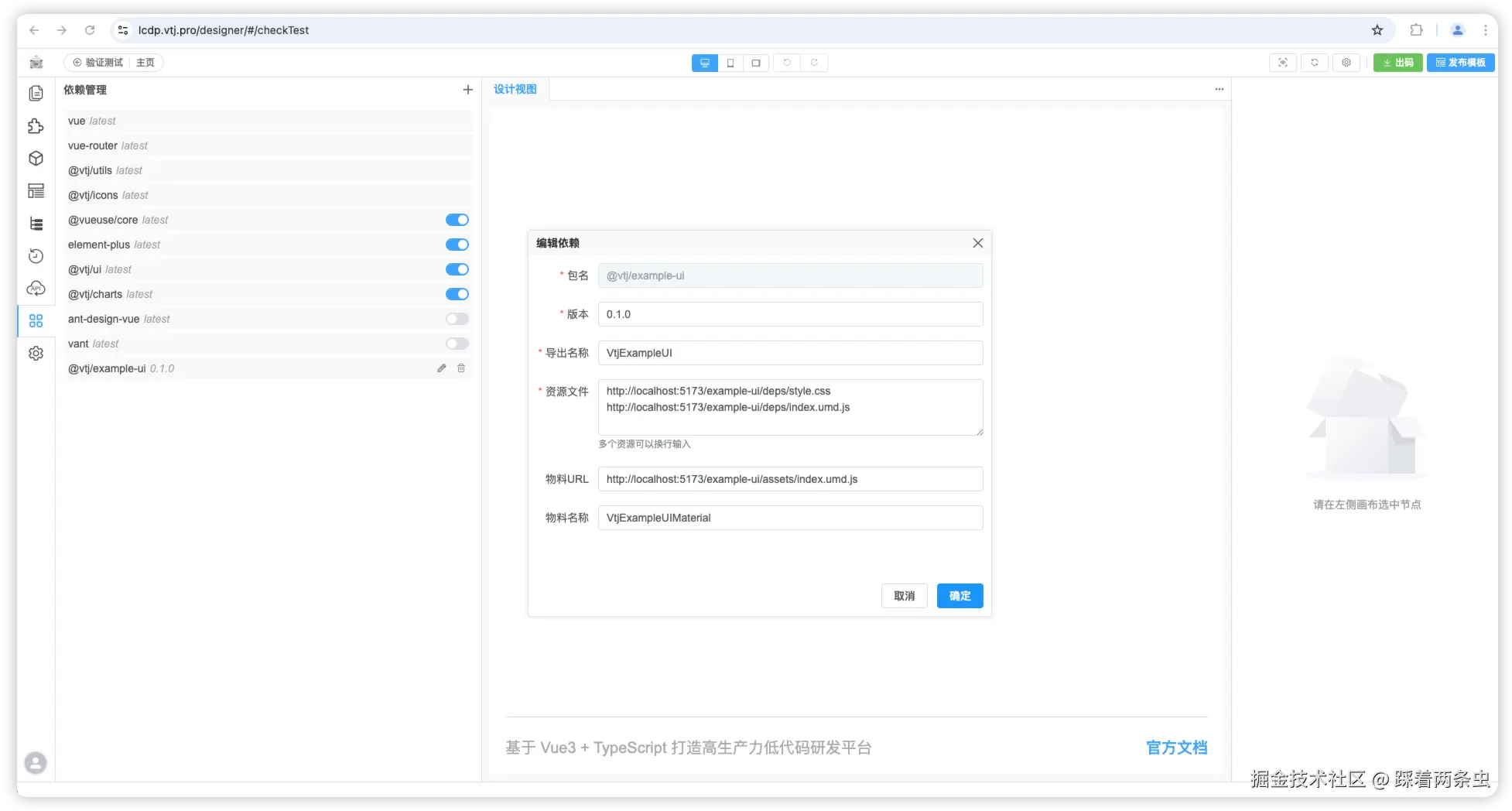The image size is (1512, 811).
Task: Click the browser address bar URL
Action: coord(224,30)
